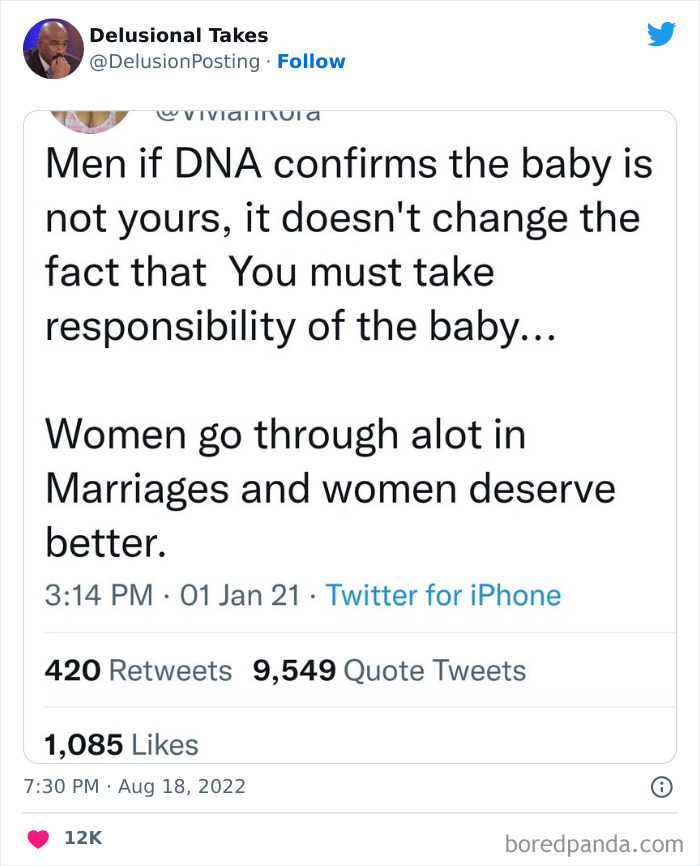
Task: Click the boredpanda.com watermark
Action: pyautogui.click(x=596, y=842)
